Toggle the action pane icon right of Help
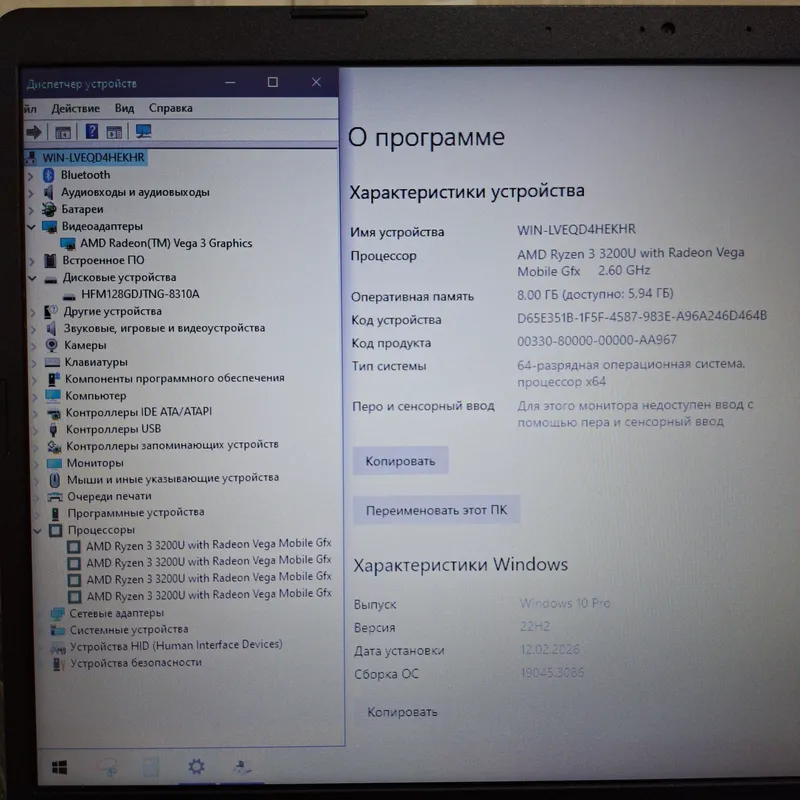Image resolution: width=800 pixels, height=800 pixels. coord(114,132)
